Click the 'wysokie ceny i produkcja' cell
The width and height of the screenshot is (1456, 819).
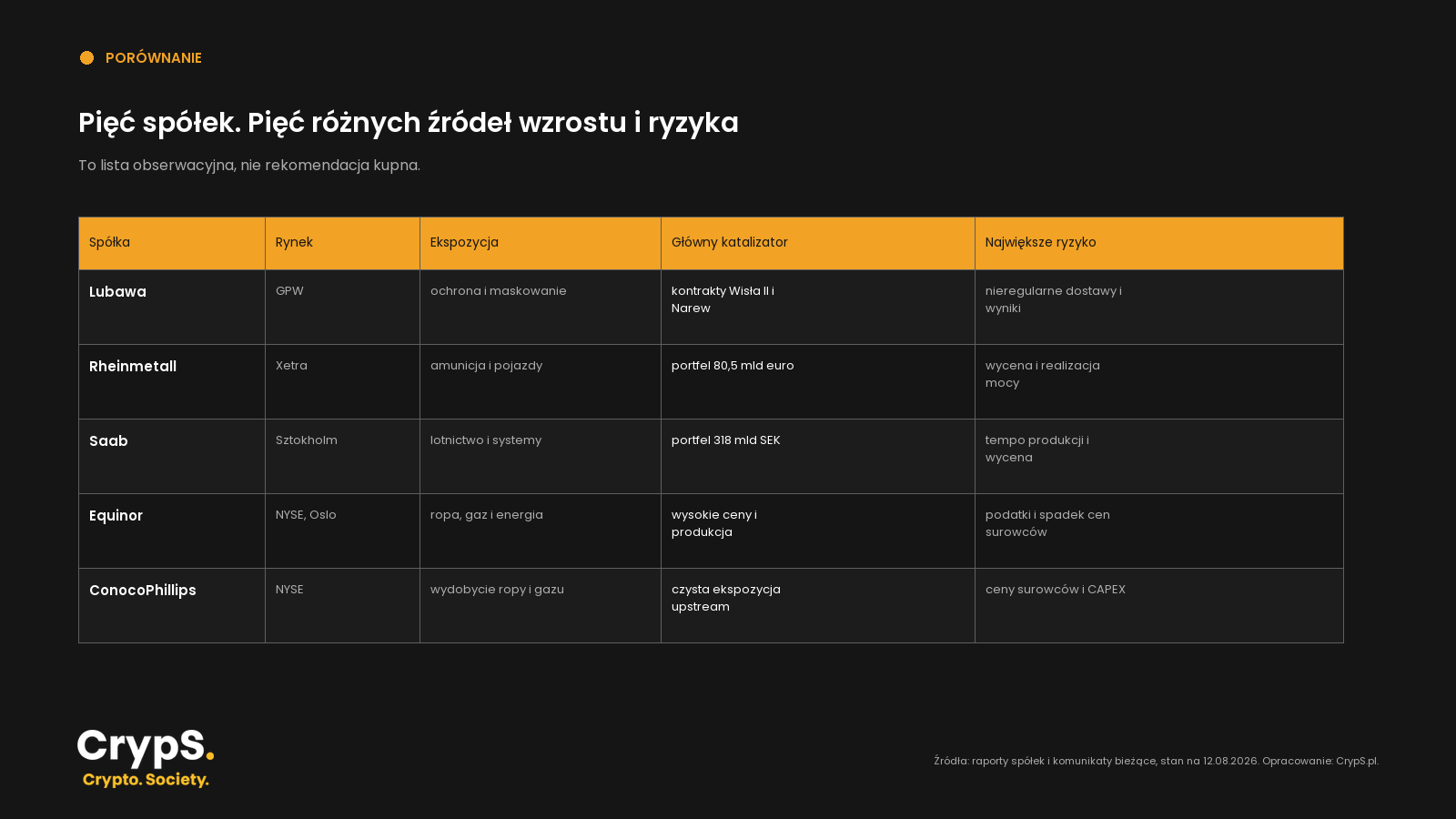[x=818, y=531]
